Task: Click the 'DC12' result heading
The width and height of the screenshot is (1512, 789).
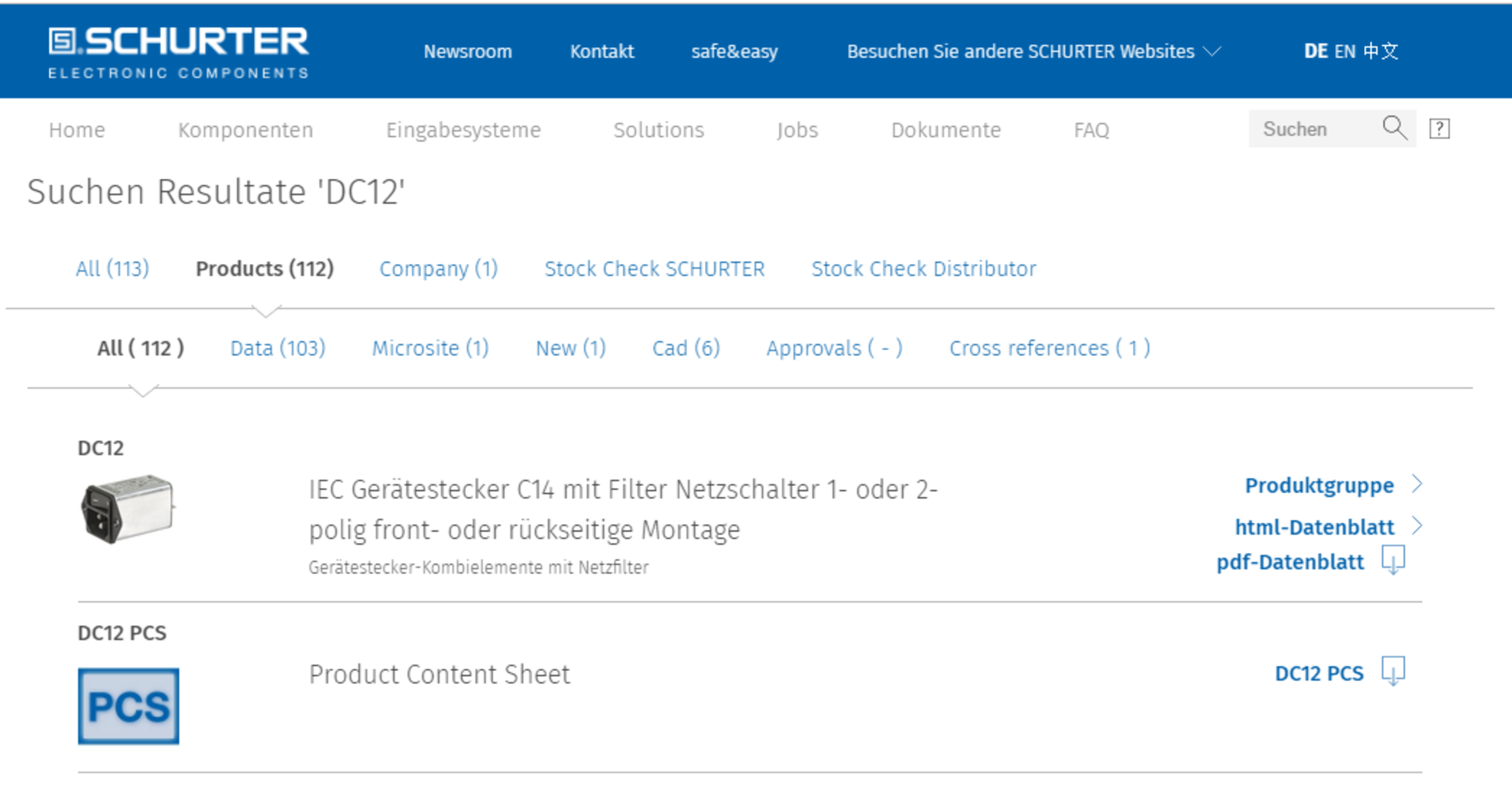Action: (101, 448)
